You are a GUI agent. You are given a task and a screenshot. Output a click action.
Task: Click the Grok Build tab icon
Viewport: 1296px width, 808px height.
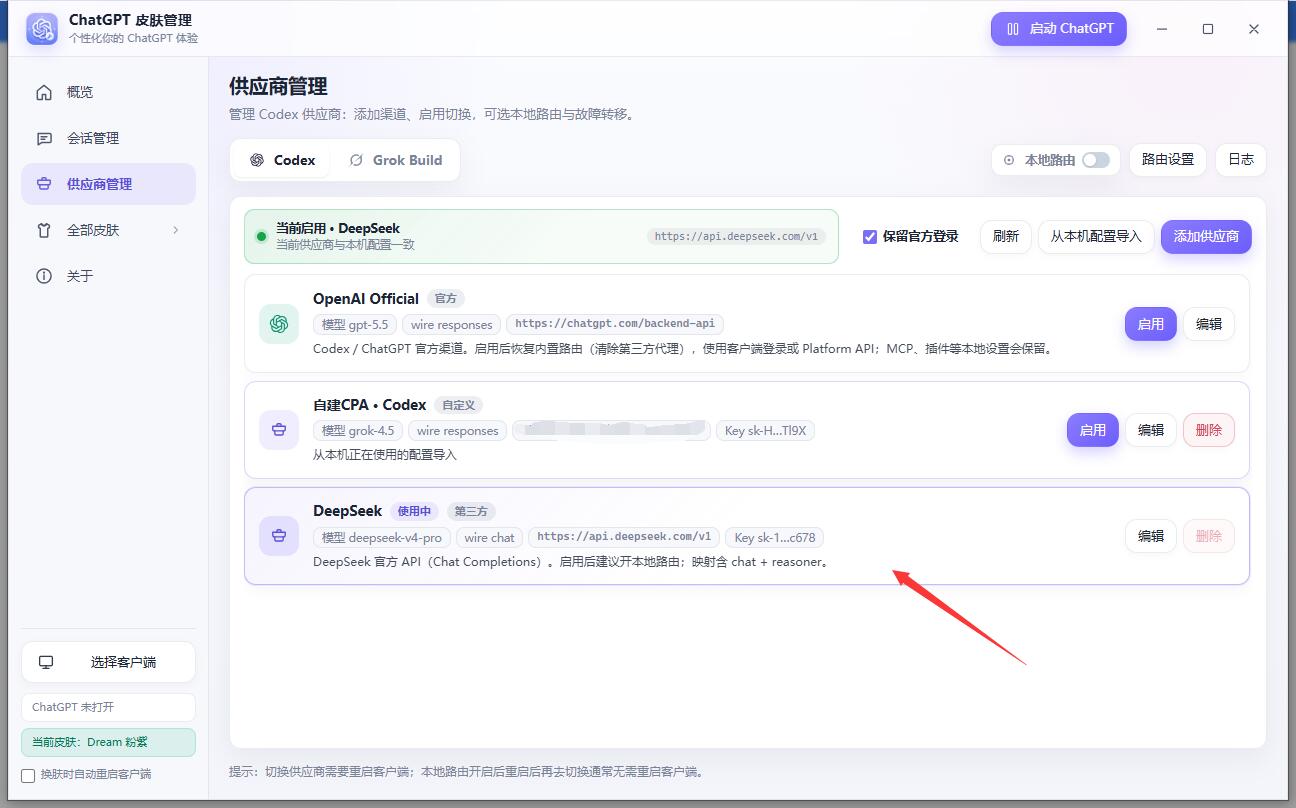coord(356,160)
